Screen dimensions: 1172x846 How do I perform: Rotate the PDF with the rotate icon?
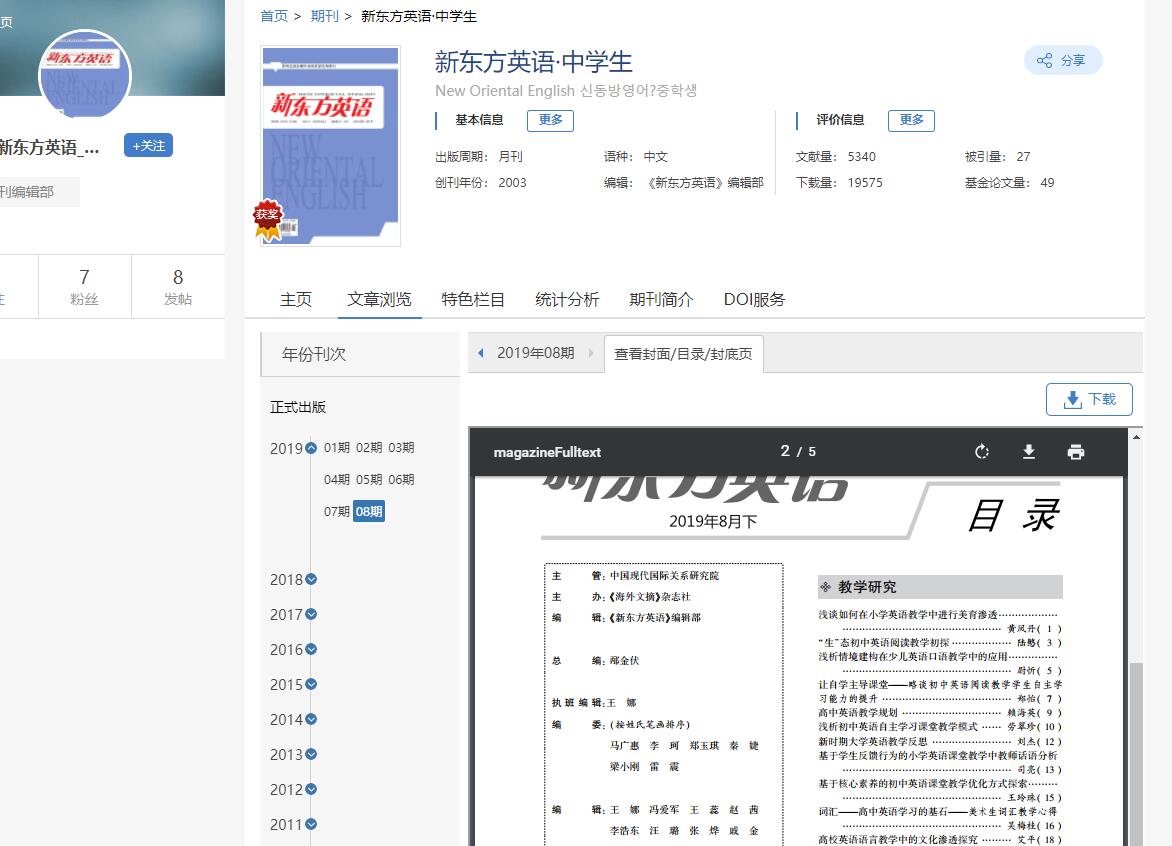[x=981, y=451]
